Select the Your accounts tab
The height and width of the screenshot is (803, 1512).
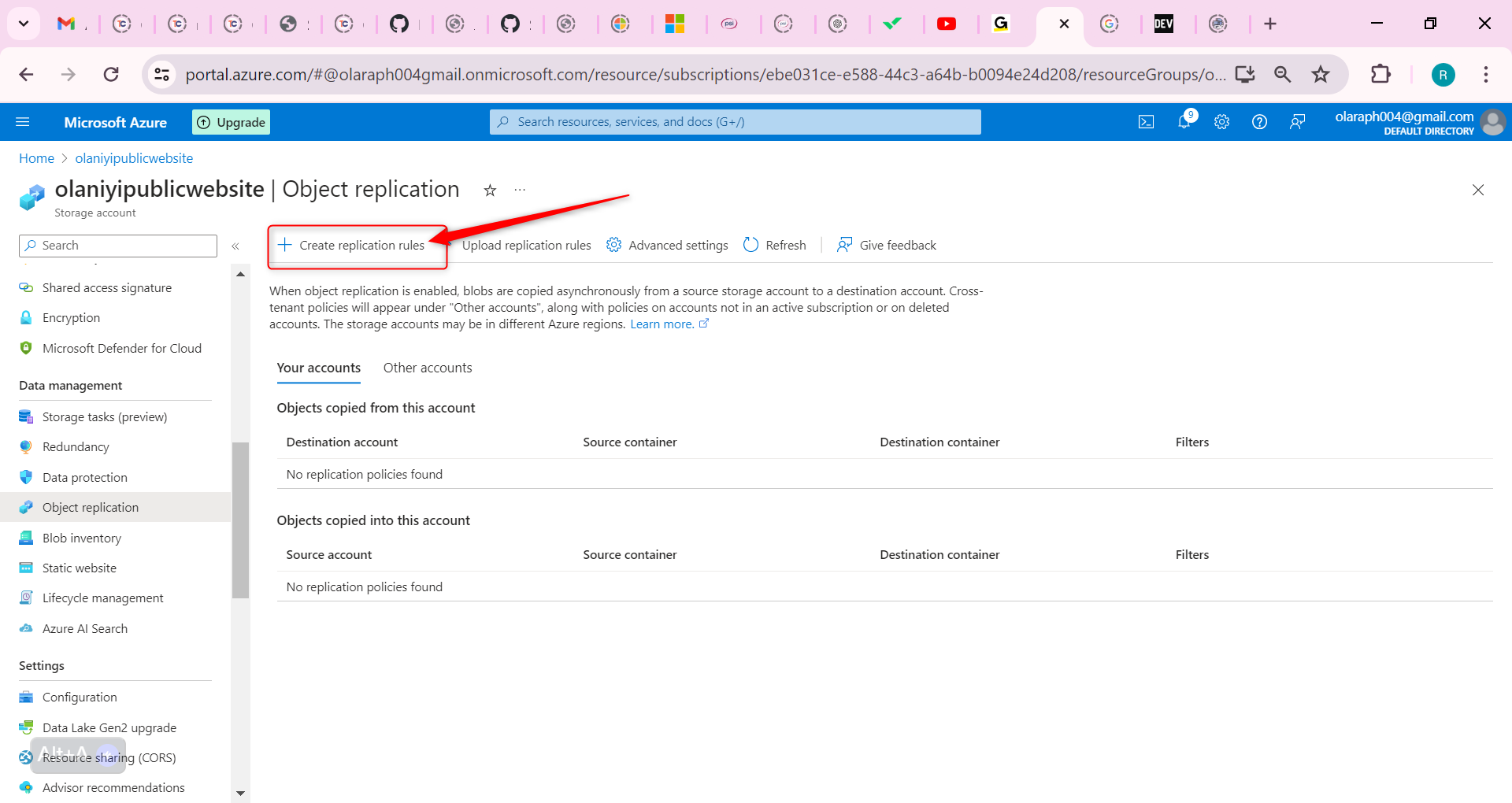point(318,368)
